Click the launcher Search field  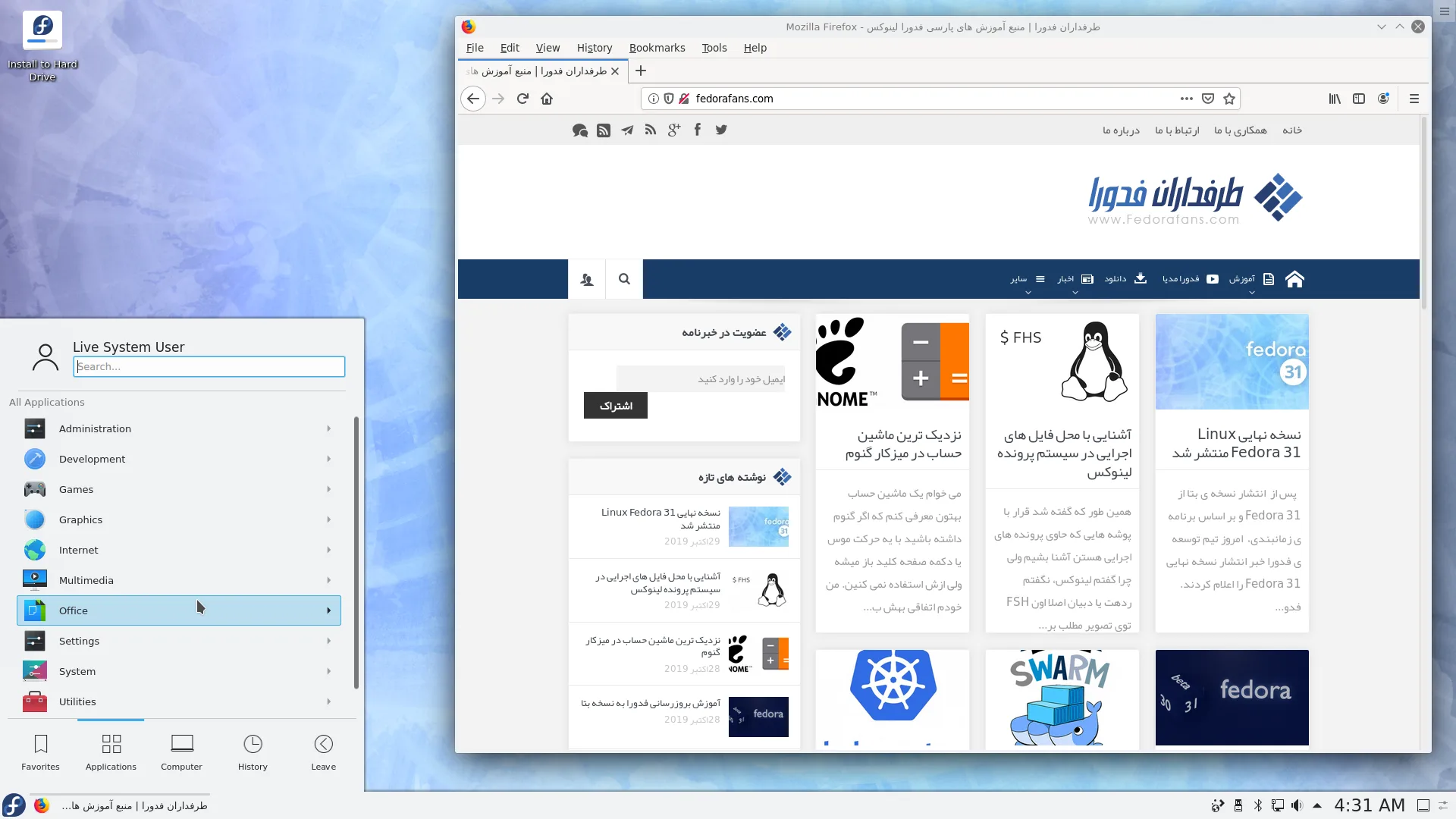click(209, 366)
